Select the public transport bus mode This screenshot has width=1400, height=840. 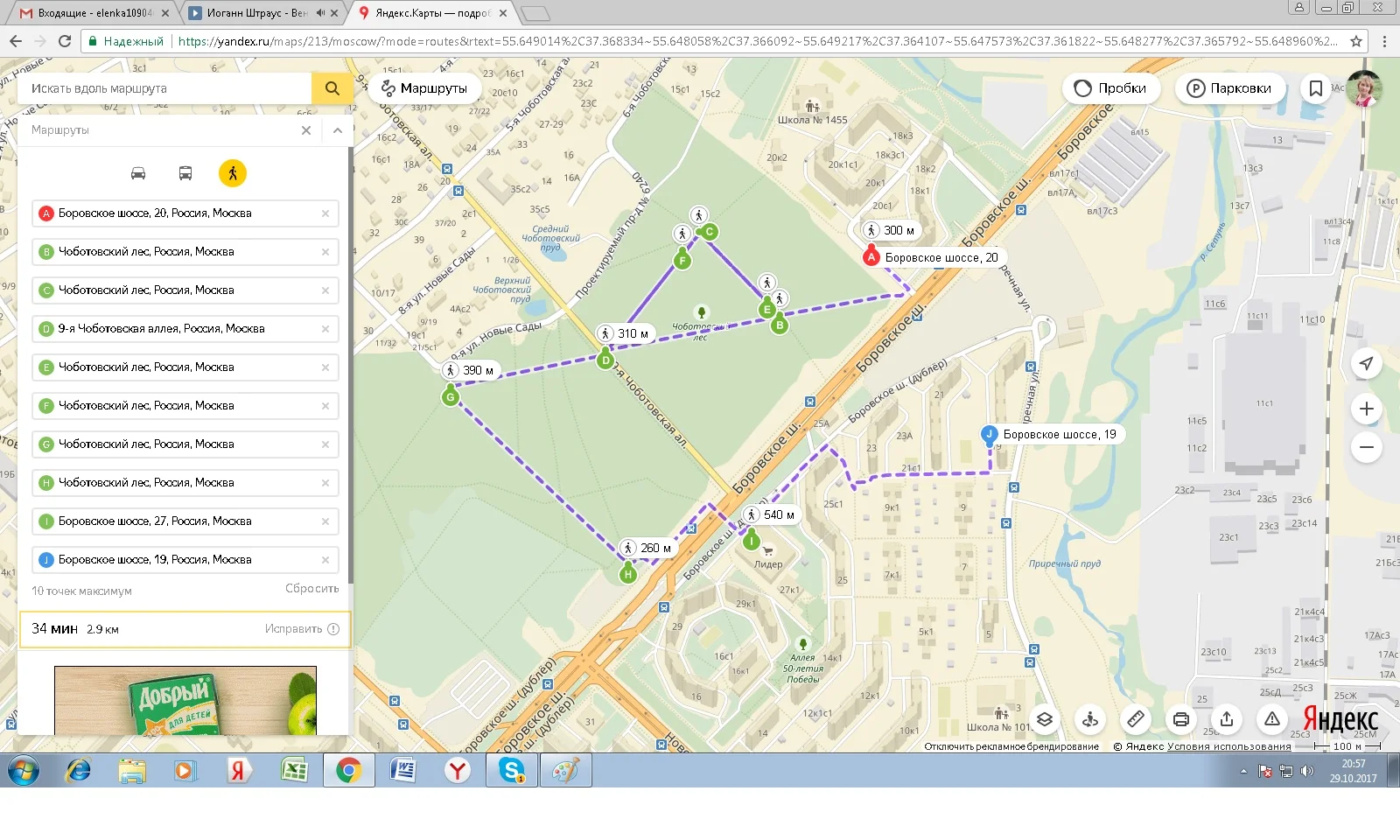185,173
